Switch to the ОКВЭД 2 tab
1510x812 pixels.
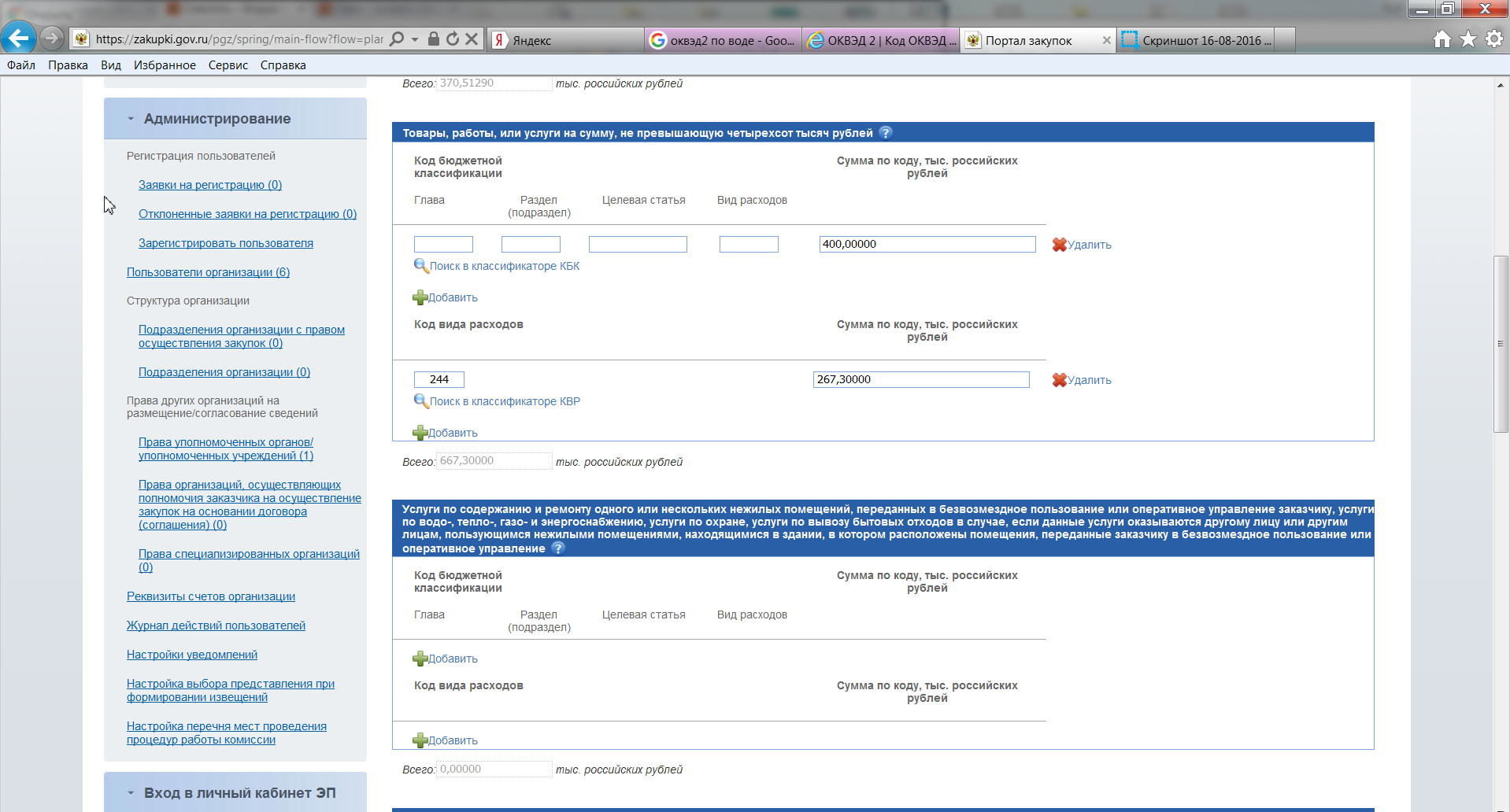click(882, 40)
